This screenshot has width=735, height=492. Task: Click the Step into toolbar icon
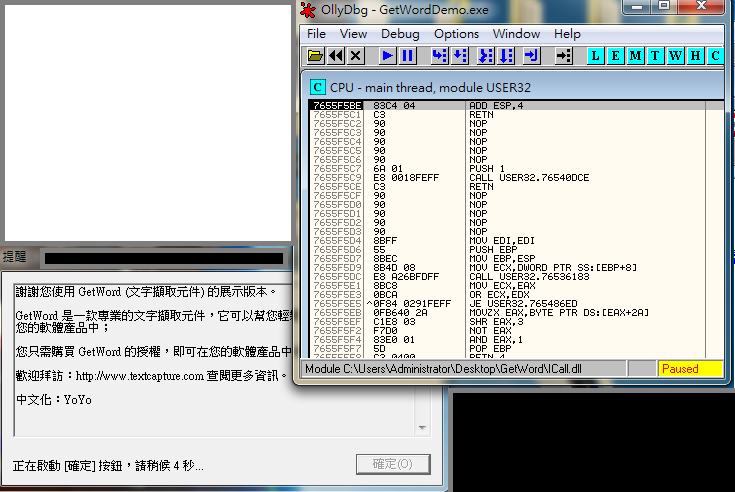coord(439,56)
